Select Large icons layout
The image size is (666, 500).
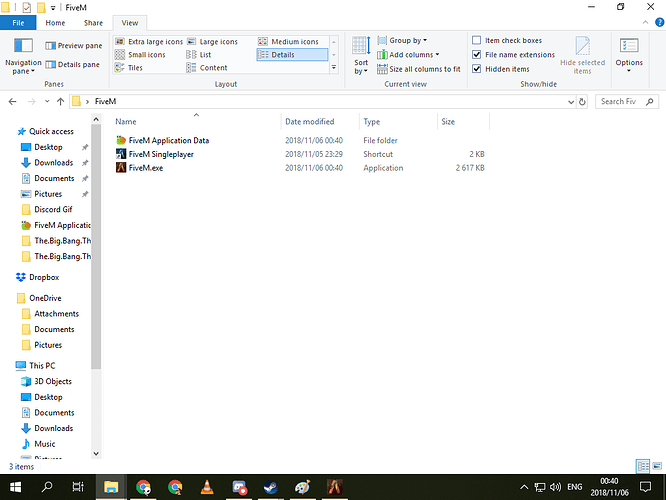(x=212, y=42)
